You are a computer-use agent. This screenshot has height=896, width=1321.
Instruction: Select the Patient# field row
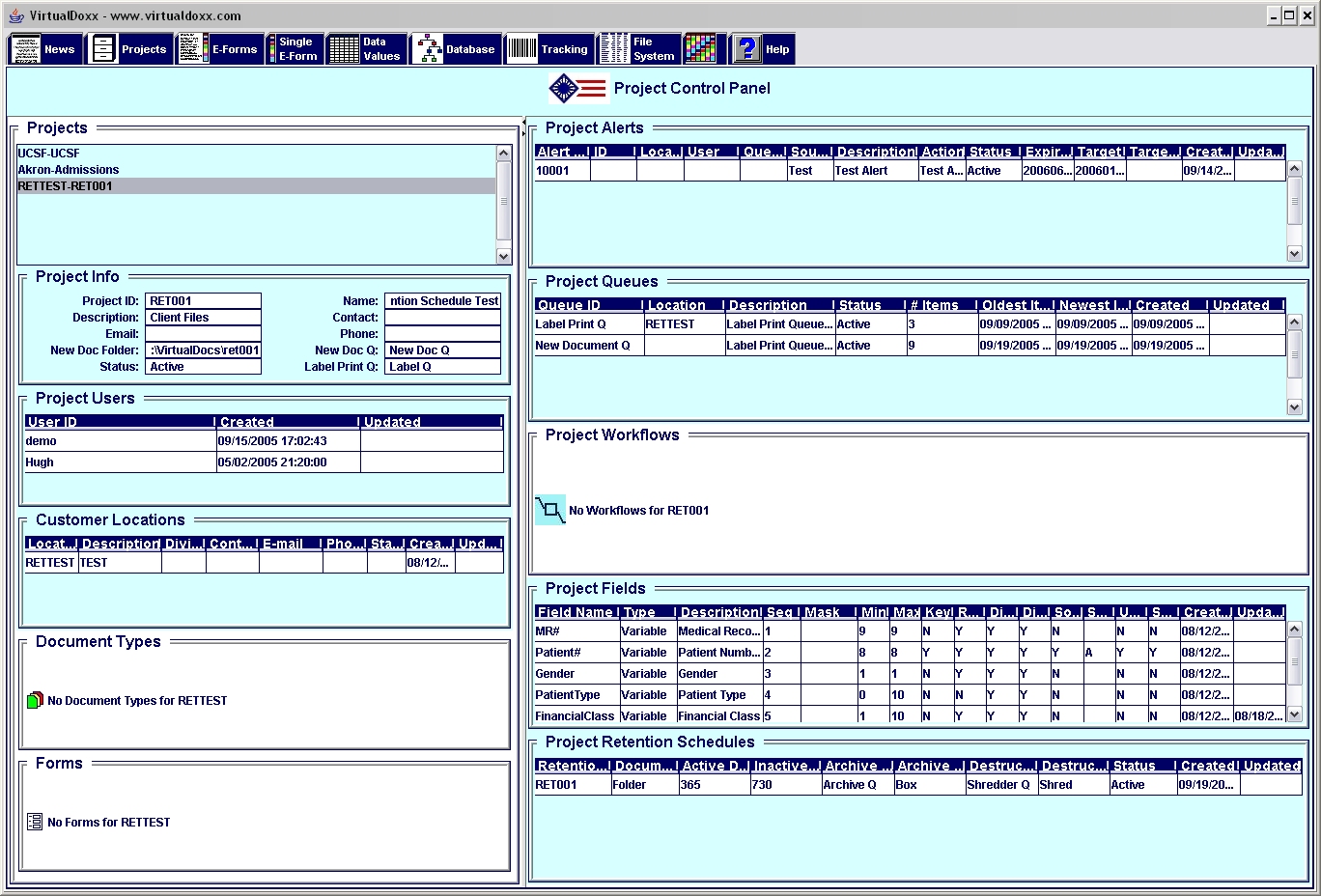[911, 653]
